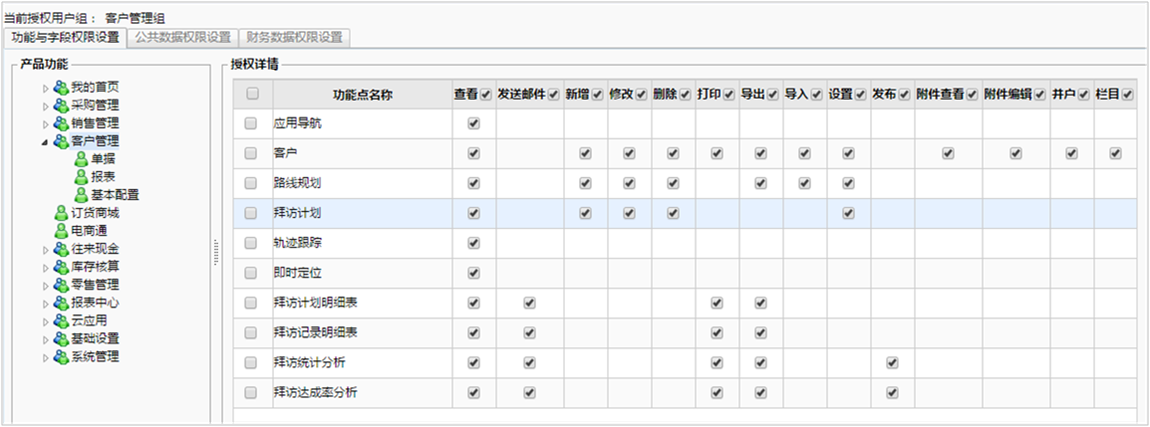Click the 报表 user icon

(80, 177)
